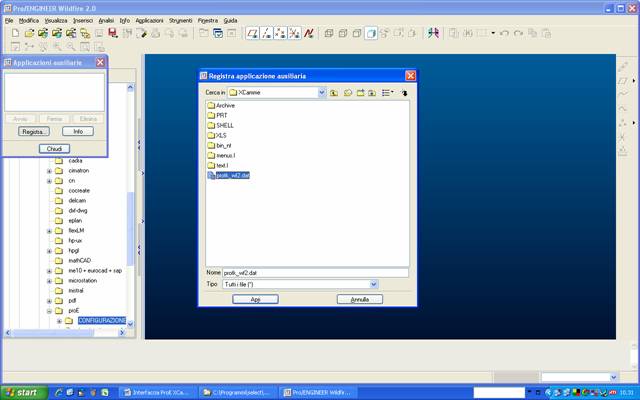The height and width of the screenshot is (400, 640).
Task: Open the view list options icon in dialog
Action: tap(387, 93)
